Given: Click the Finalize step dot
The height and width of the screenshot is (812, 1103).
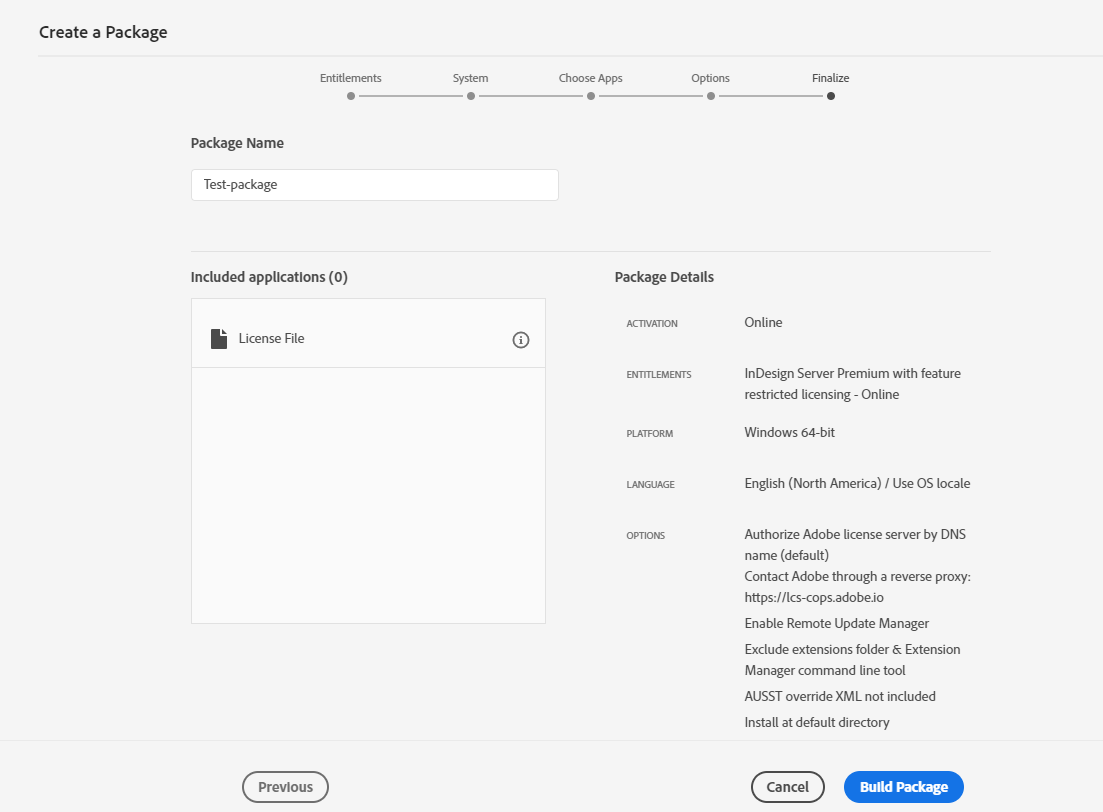Looking at the screenshot, I should [x=831, y=97].
